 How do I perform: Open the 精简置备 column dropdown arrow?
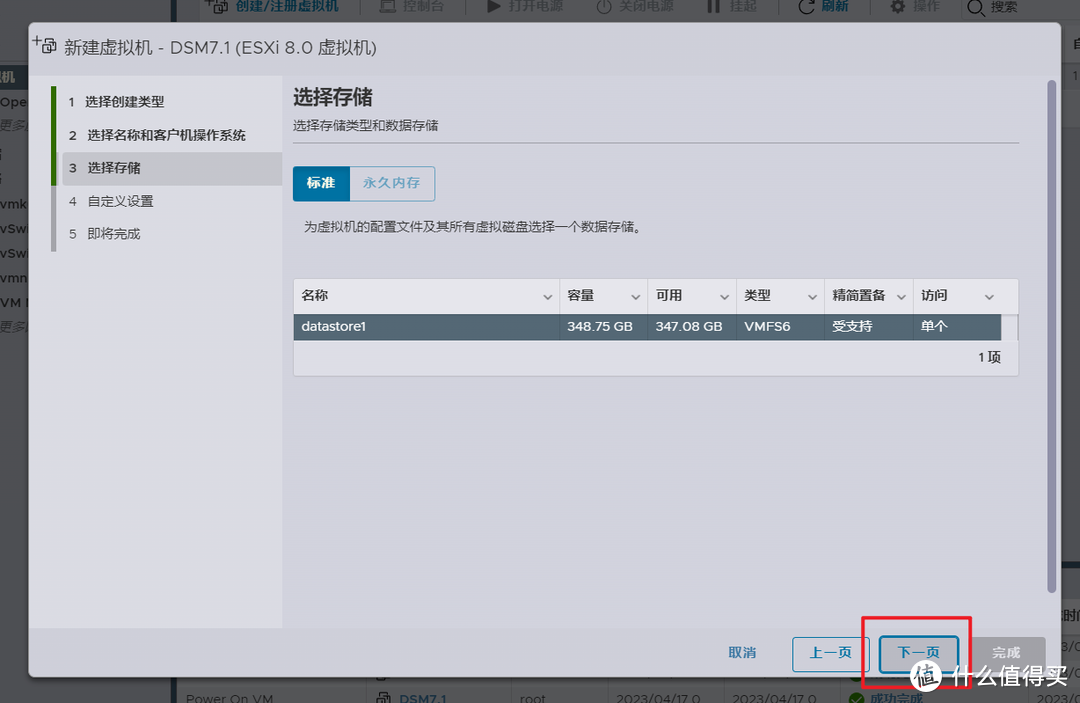point(901,297)
